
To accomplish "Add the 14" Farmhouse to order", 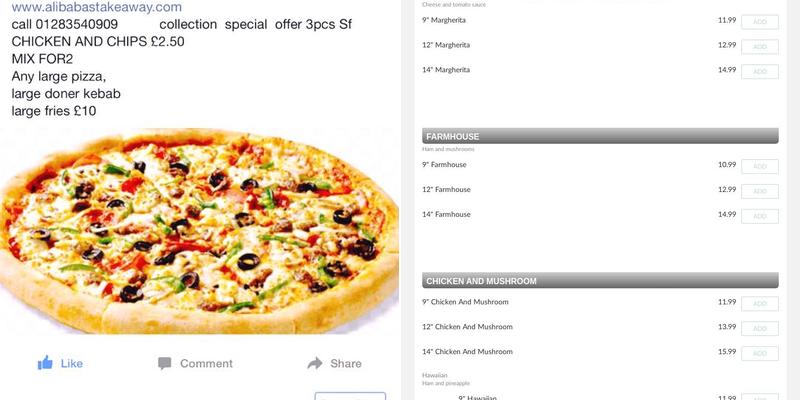I will tap(760, 216).
